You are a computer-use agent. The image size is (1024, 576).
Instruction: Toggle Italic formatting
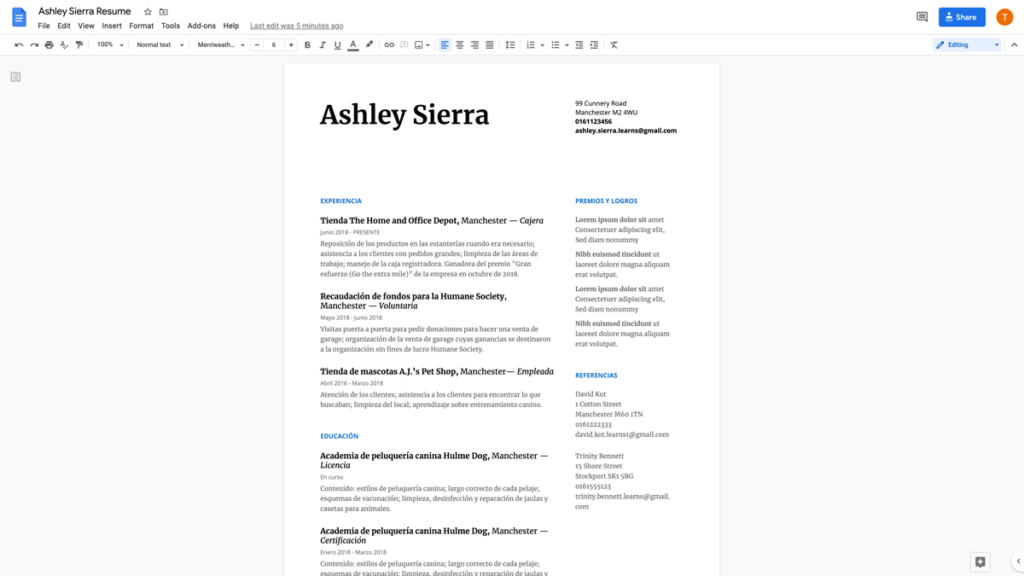(322, 45)
